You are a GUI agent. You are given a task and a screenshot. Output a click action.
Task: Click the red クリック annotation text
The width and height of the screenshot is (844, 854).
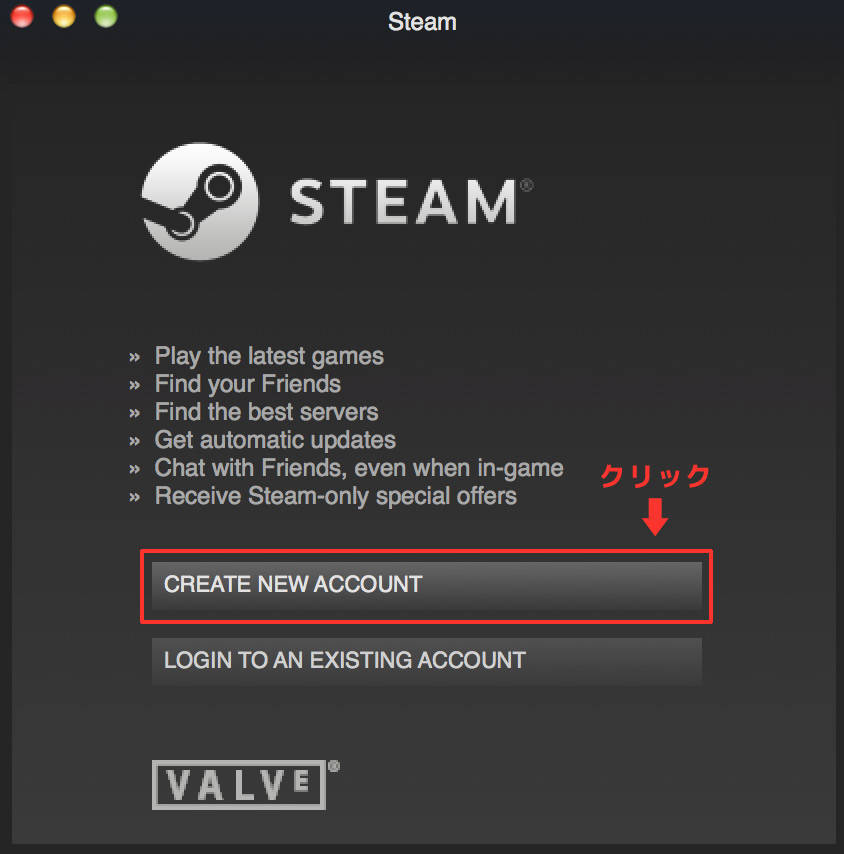[x=656, y=476]
